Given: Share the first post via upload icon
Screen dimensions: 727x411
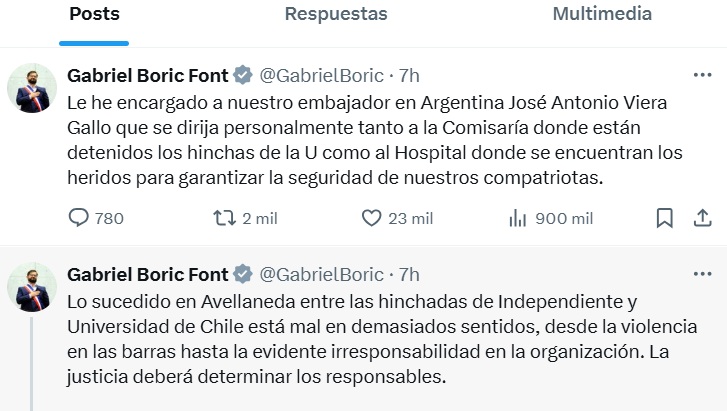Looking at the screenshot, I should point(702,218).
